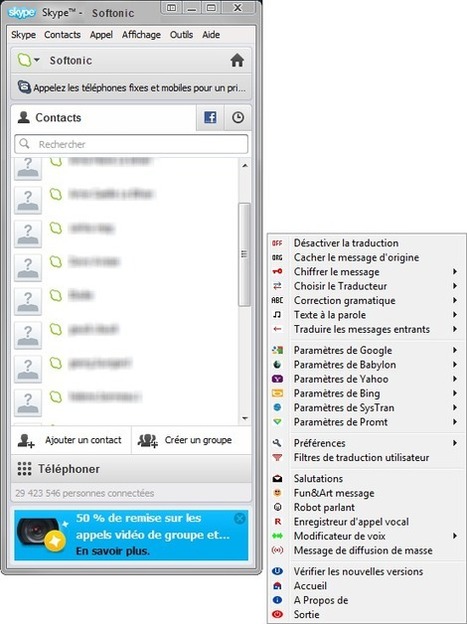Expand the Préférences submenu arrow
467x624 pixels.
click(x=455, y=443)
